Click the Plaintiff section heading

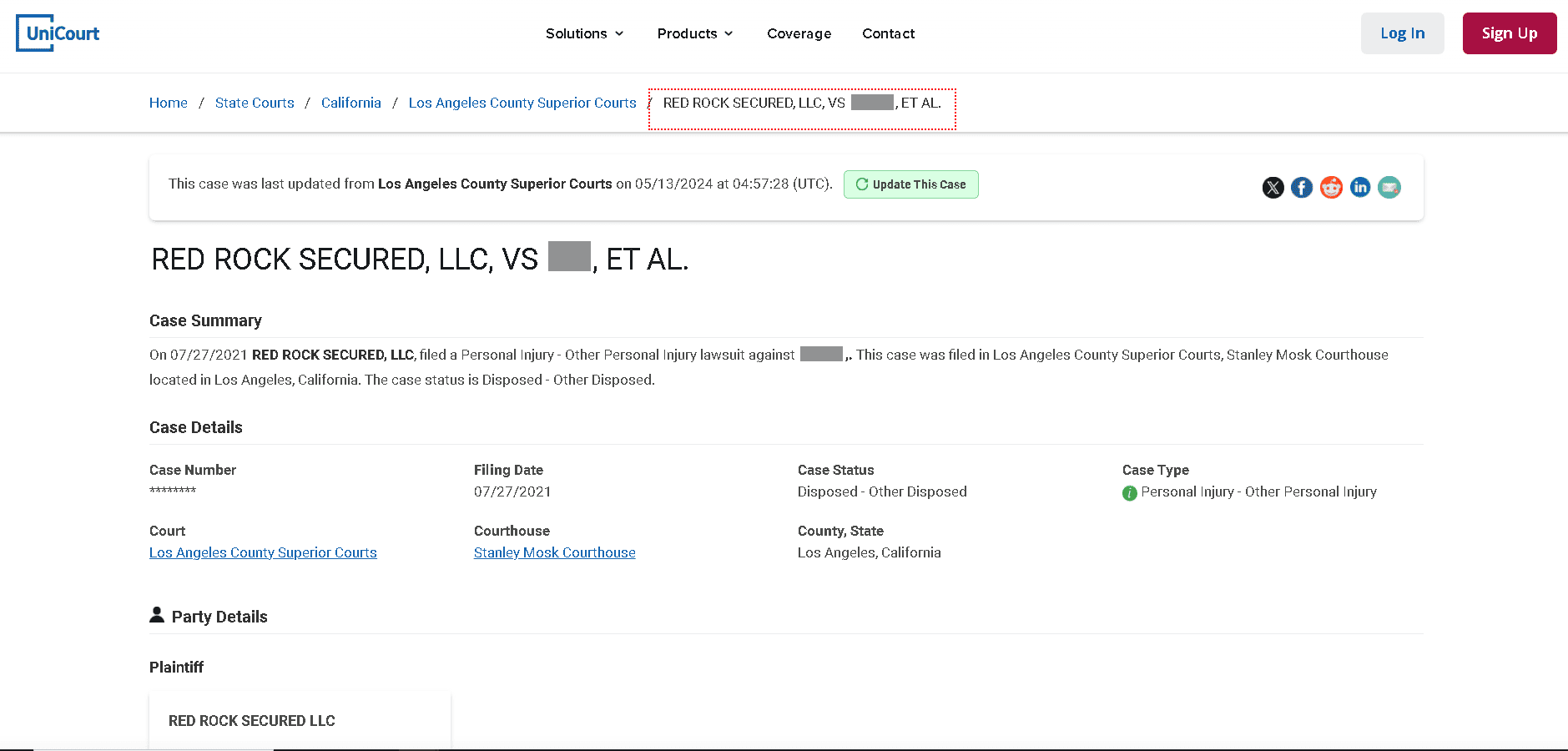coord(176,667)
